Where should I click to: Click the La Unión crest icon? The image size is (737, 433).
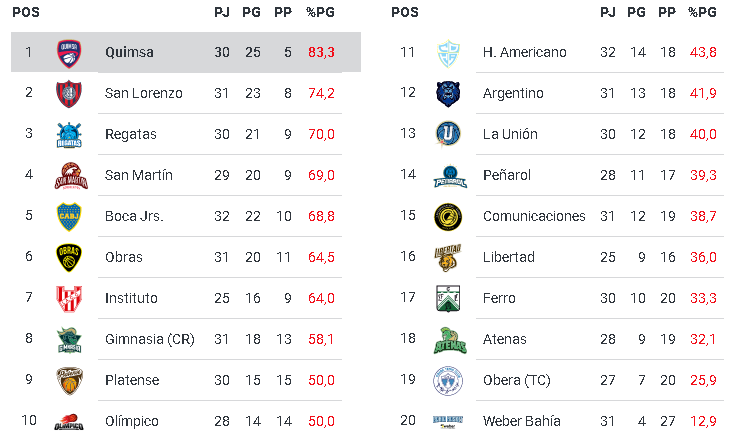coord(447,134)
